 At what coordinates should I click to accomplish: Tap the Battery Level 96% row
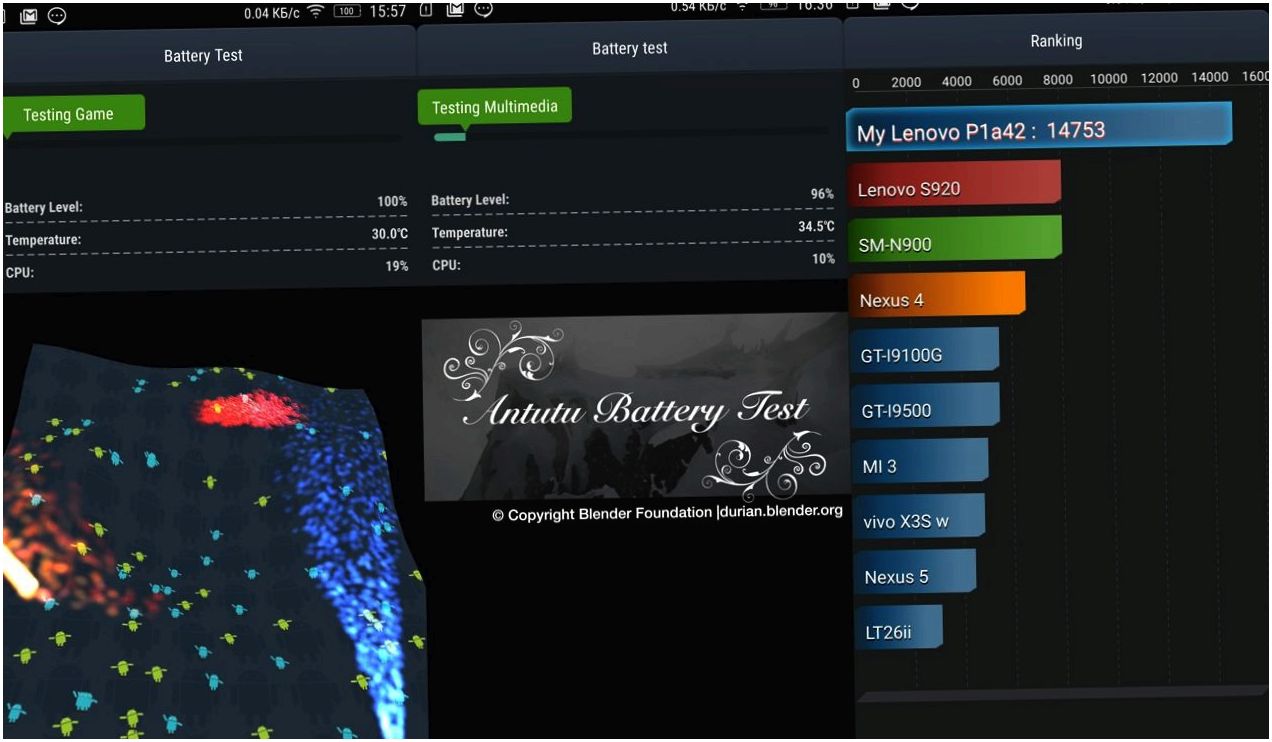632,198
